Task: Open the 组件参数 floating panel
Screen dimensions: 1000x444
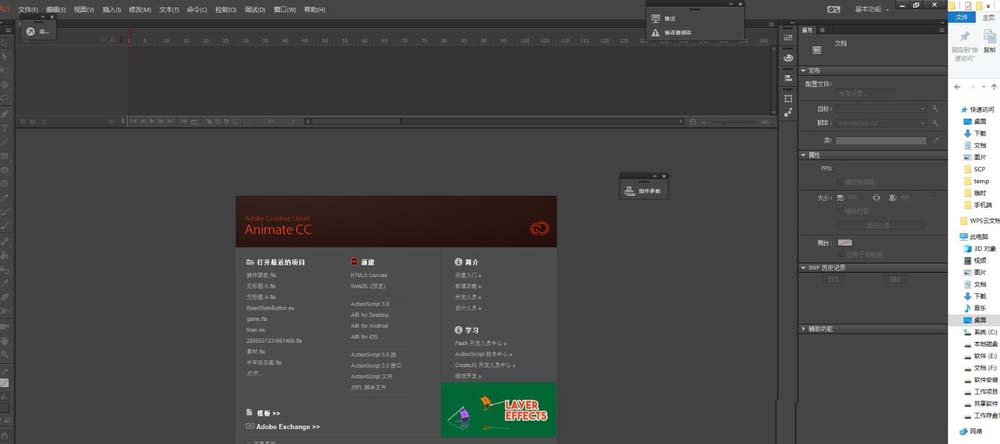Action: click(x=643, y=191)
